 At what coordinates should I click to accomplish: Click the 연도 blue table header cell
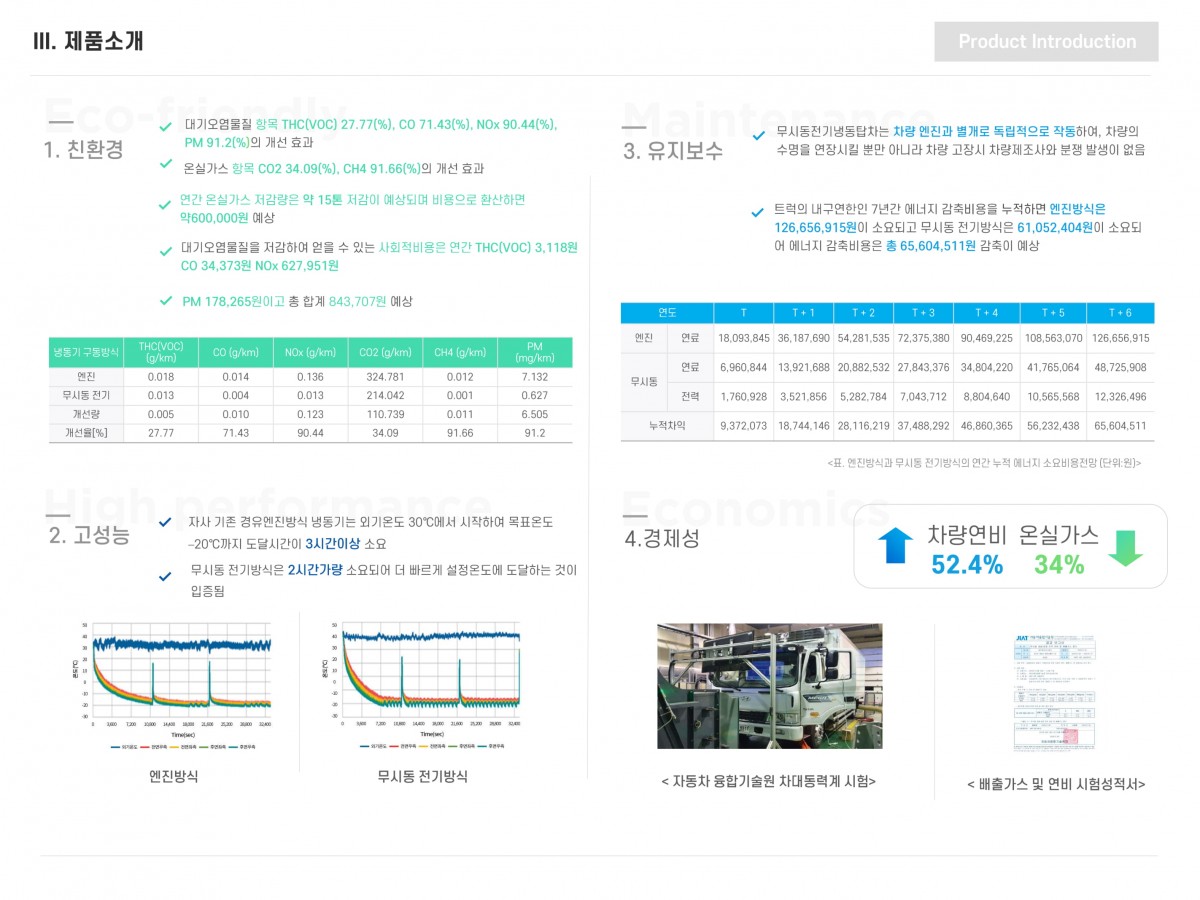[x=666, y=312]
